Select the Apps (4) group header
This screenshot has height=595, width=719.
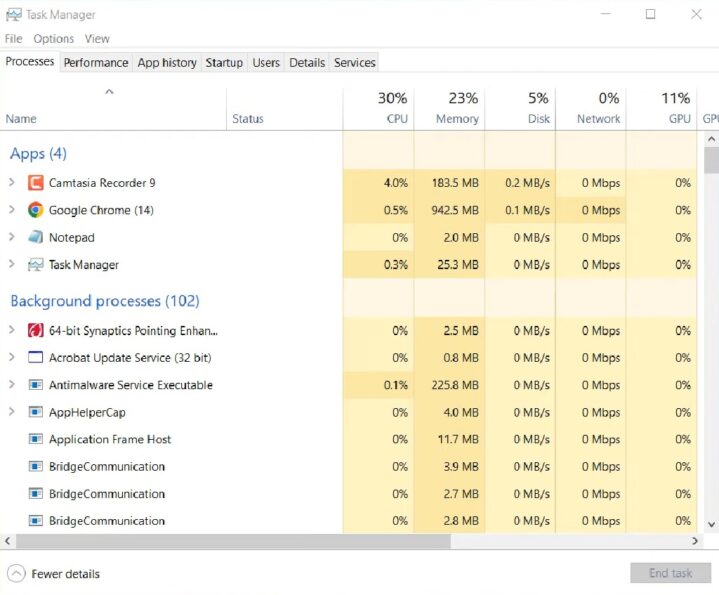pos(39,154)
